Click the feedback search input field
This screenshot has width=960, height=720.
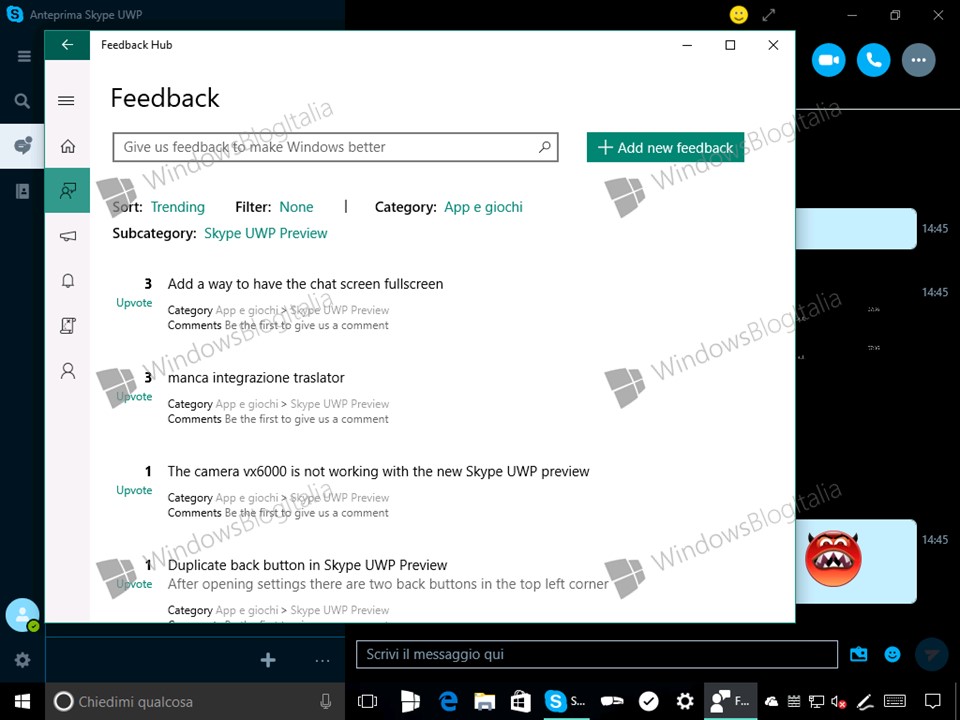click(x=336, y=147)
